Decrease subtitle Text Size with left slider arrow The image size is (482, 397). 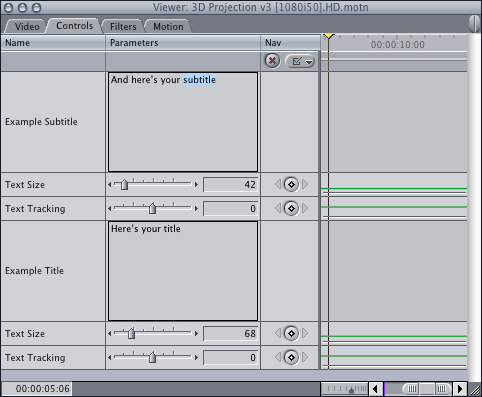110,184
